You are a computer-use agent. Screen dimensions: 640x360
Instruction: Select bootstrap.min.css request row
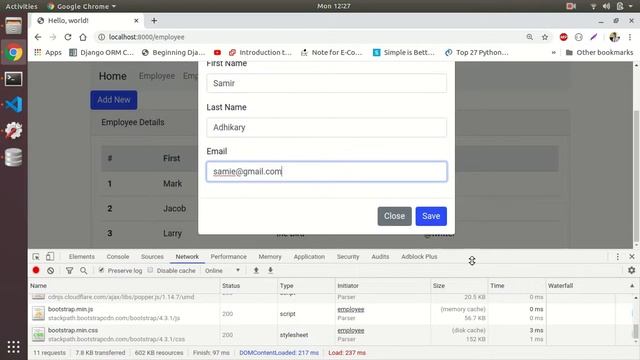point(331,335)
